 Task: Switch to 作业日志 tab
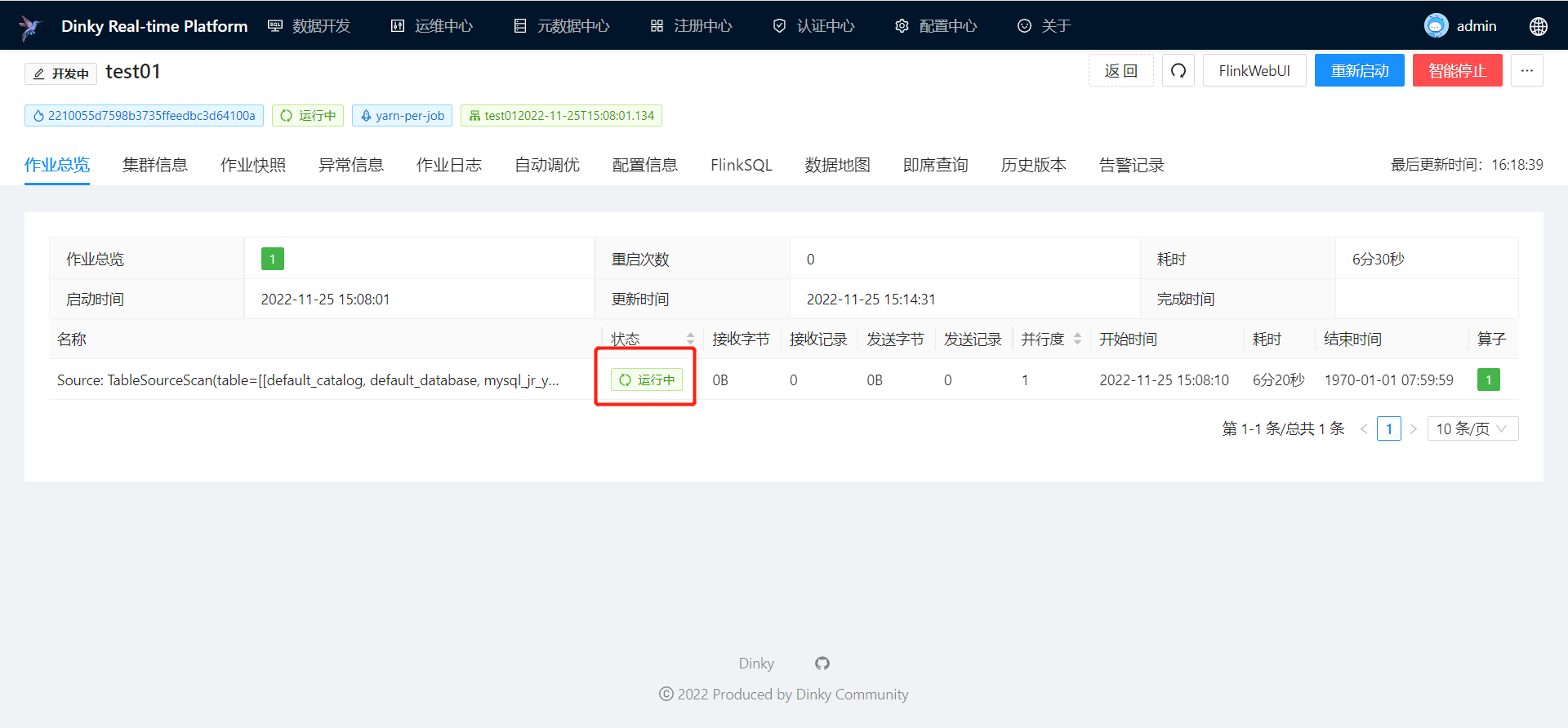(449, 165)
